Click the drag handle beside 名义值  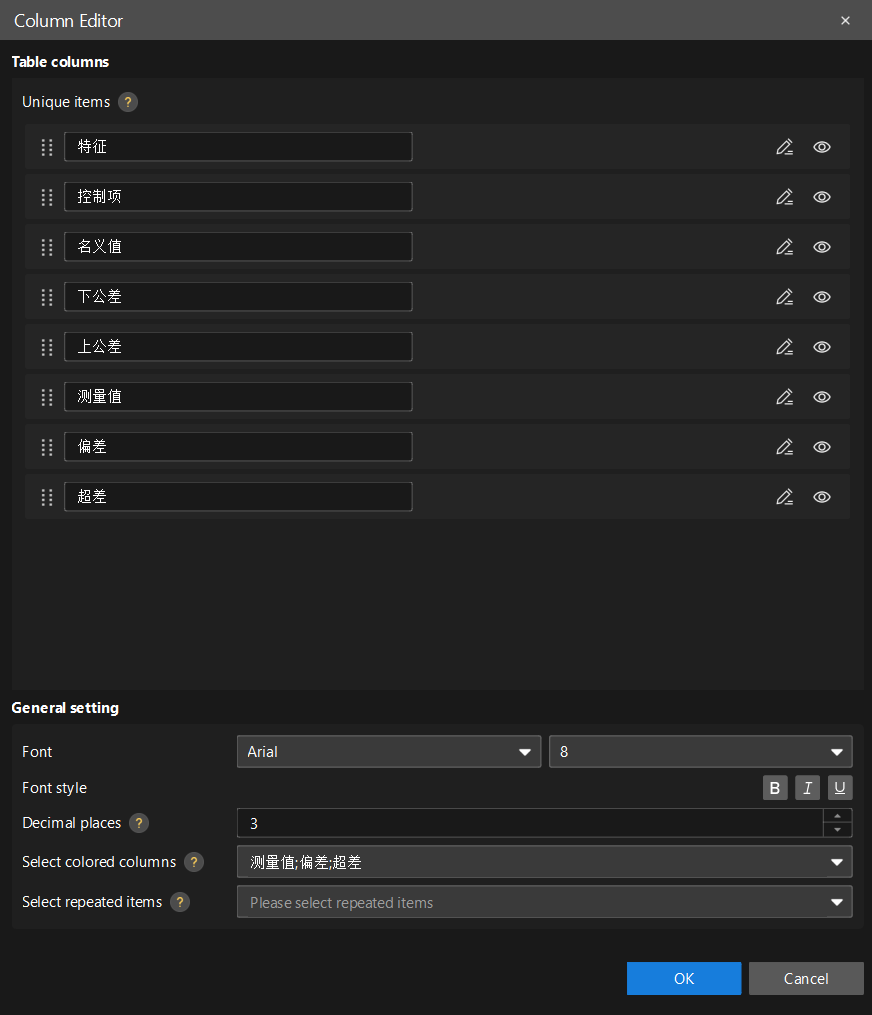(x=46, y=246)
